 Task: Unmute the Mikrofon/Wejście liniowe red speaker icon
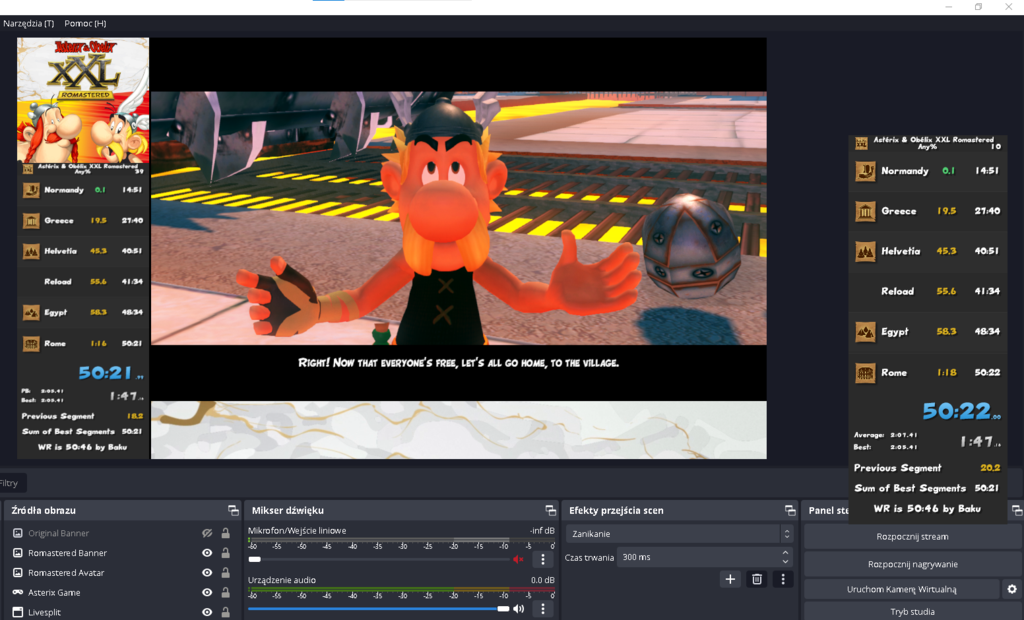[x=519, y=559]
